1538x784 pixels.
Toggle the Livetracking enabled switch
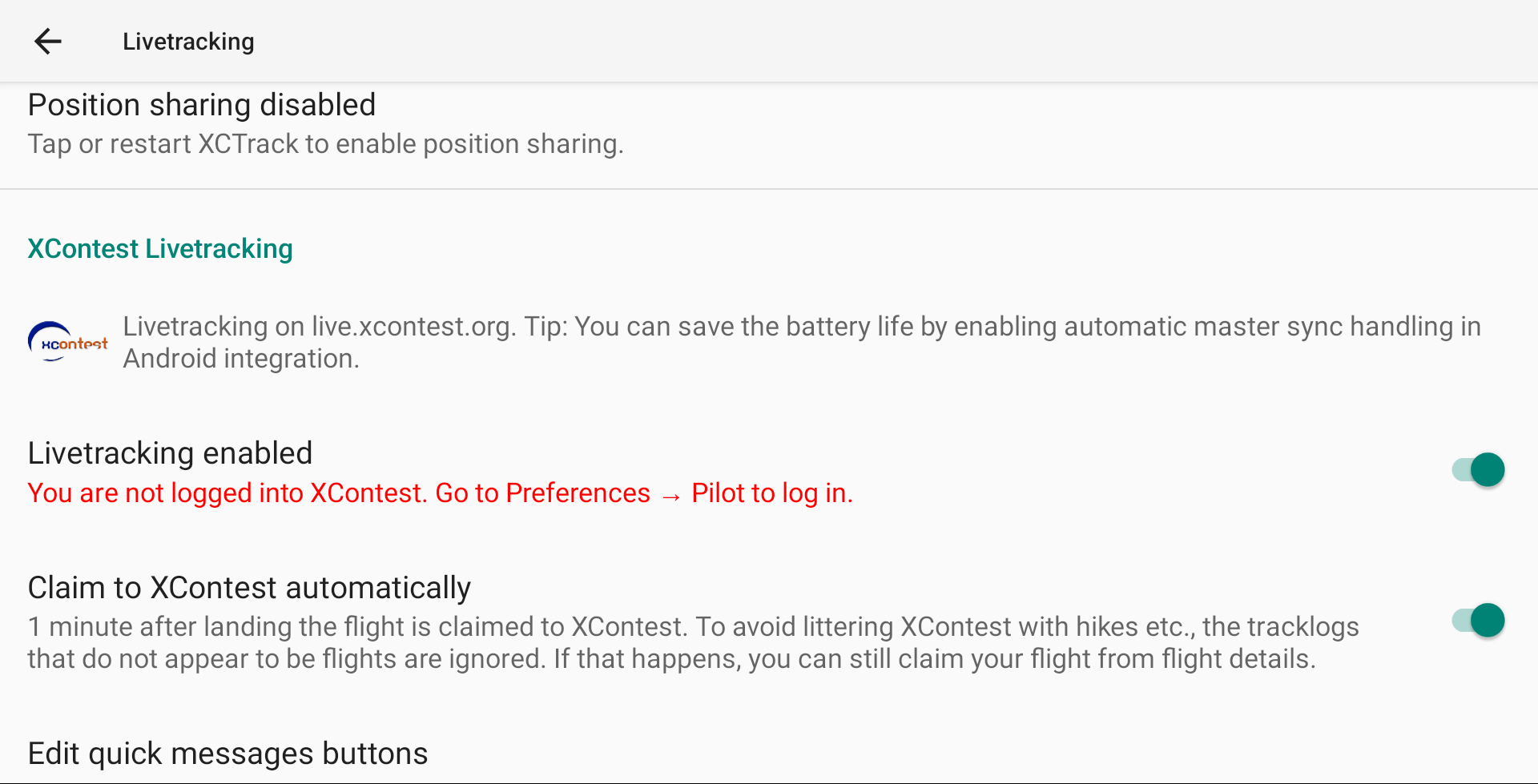[x=1478, y=469]
